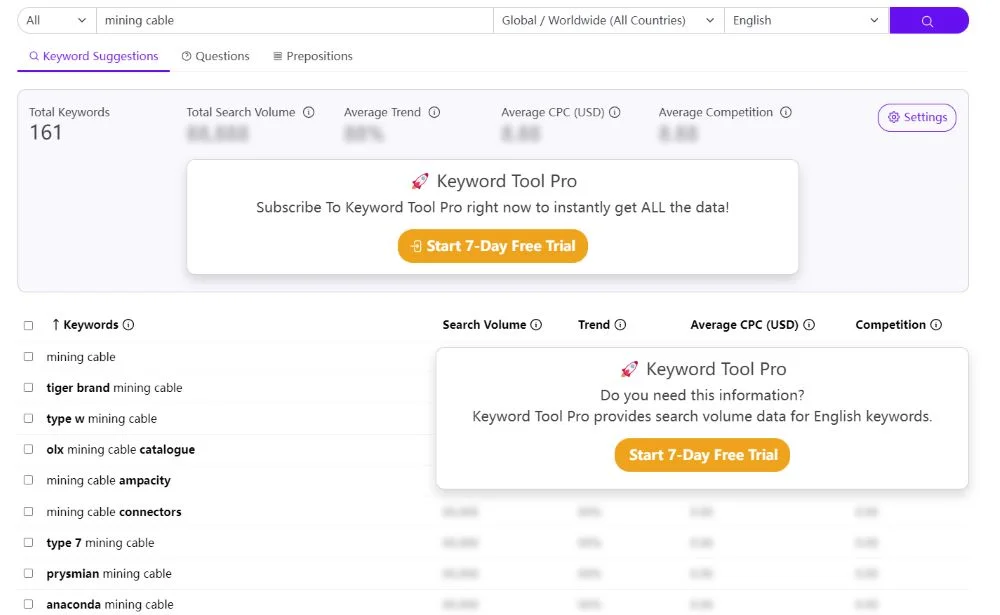Viewport: 1000px width, 615px height.
Task: Select checkbox for 'prysmian mining cable'
Action: 28,574
